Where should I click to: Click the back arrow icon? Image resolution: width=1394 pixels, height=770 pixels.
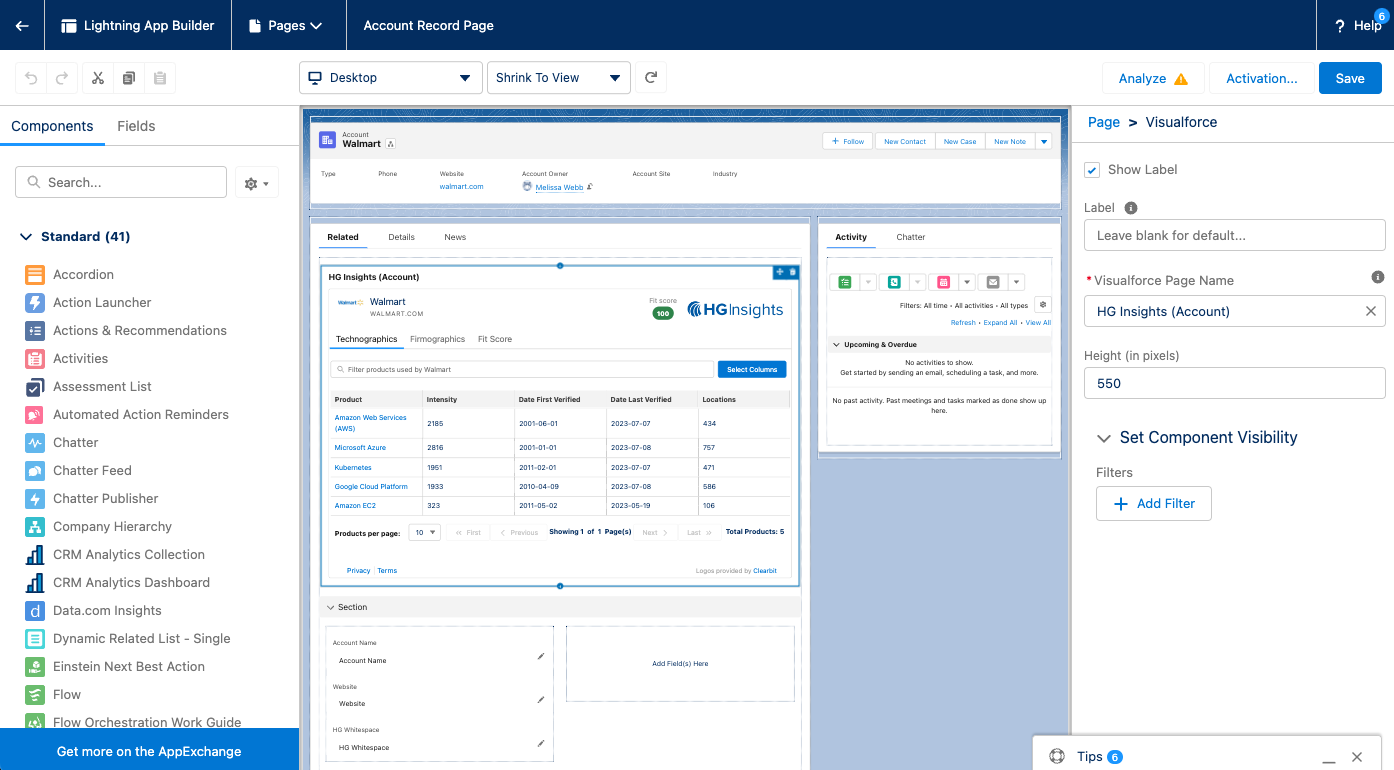pos(22,25)
